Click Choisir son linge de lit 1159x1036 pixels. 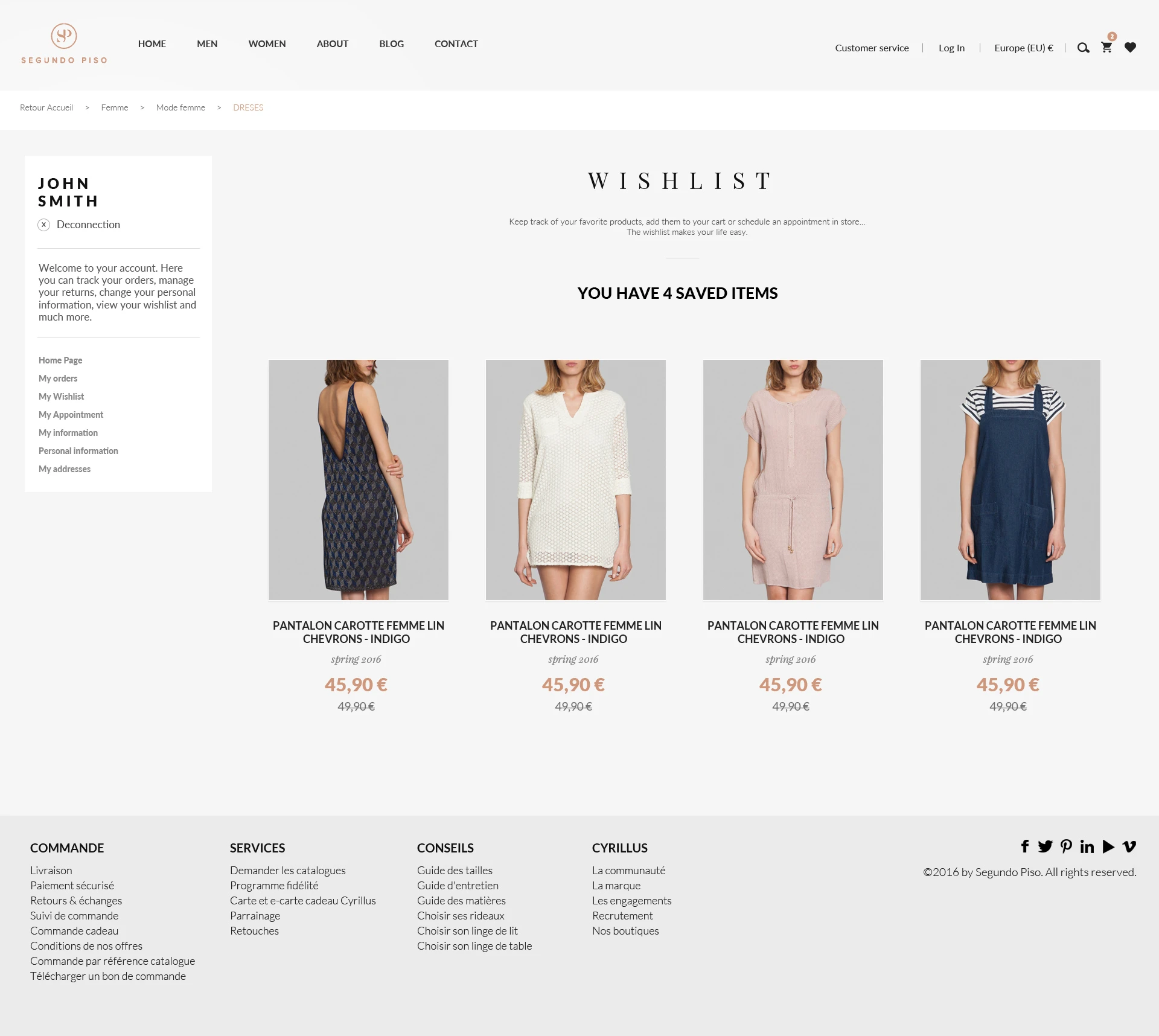pyautogui.click(x=467, y=931)
